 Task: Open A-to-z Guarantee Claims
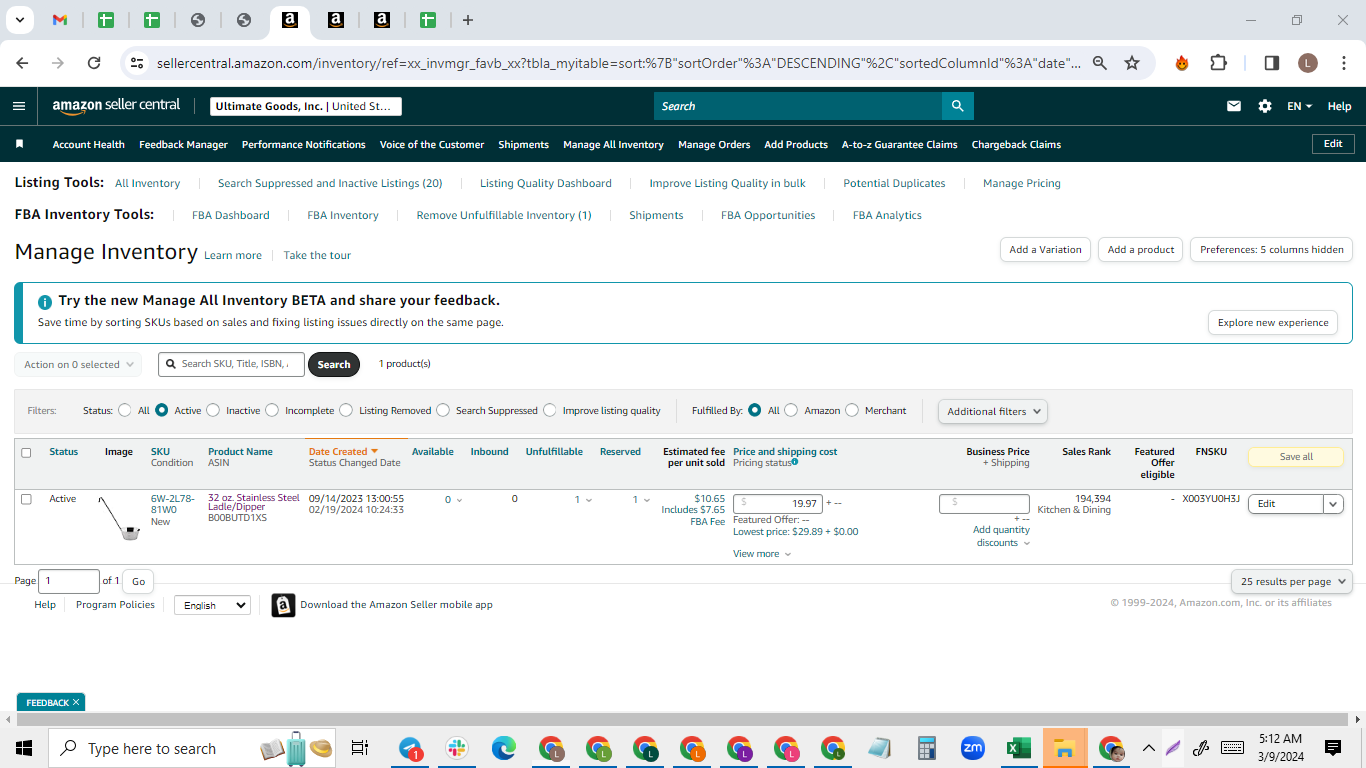(900, 144)
